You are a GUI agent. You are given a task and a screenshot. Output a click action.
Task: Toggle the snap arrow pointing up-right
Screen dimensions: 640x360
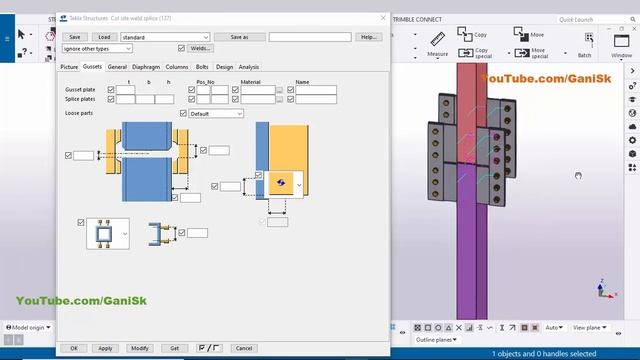(512, 328)
